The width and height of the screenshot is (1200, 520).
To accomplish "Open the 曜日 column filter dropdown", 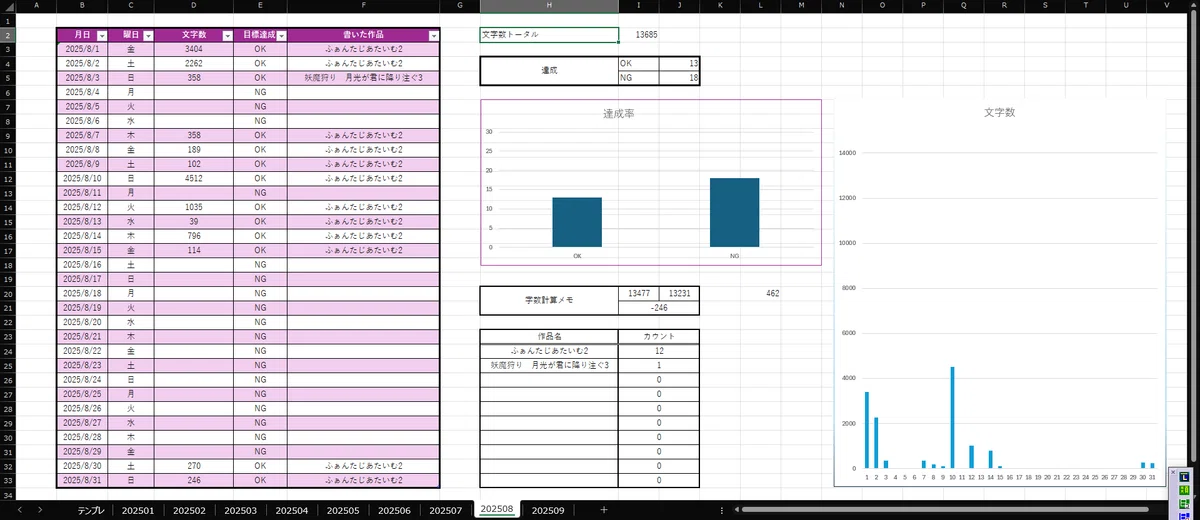I will coord(147,35).
